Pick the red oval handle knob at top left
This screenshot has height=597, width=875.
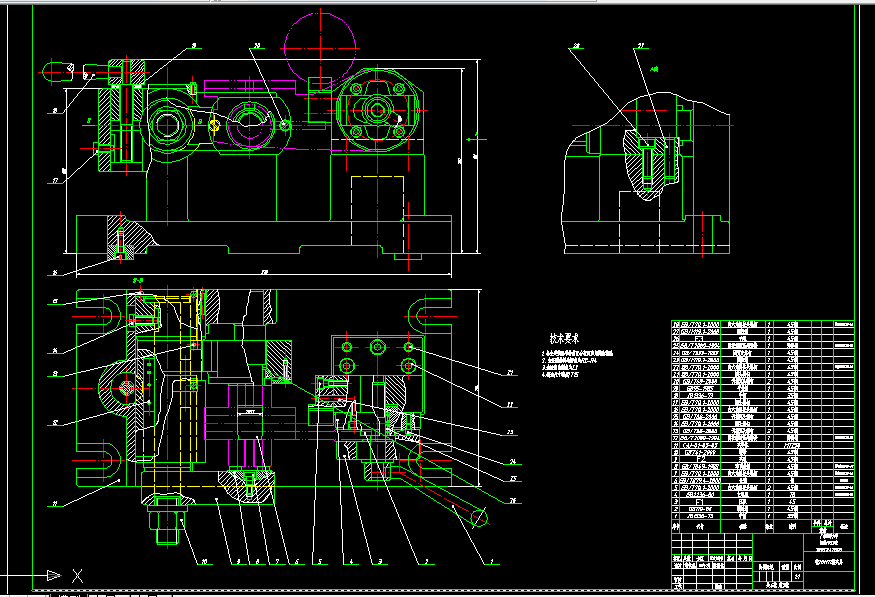57,71
